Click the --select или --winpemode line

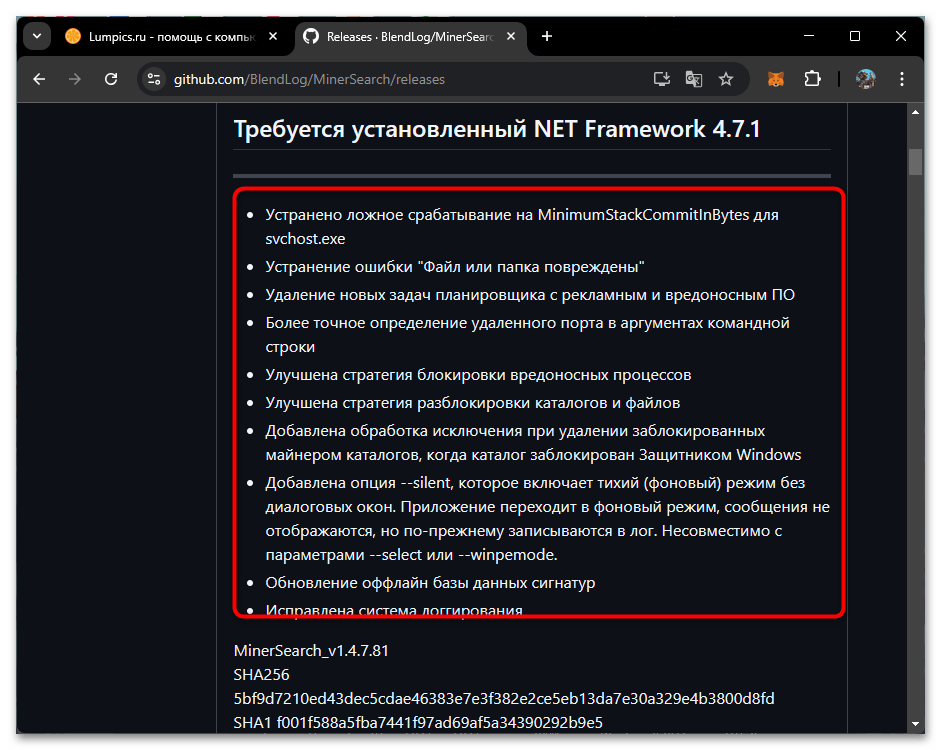412,555
